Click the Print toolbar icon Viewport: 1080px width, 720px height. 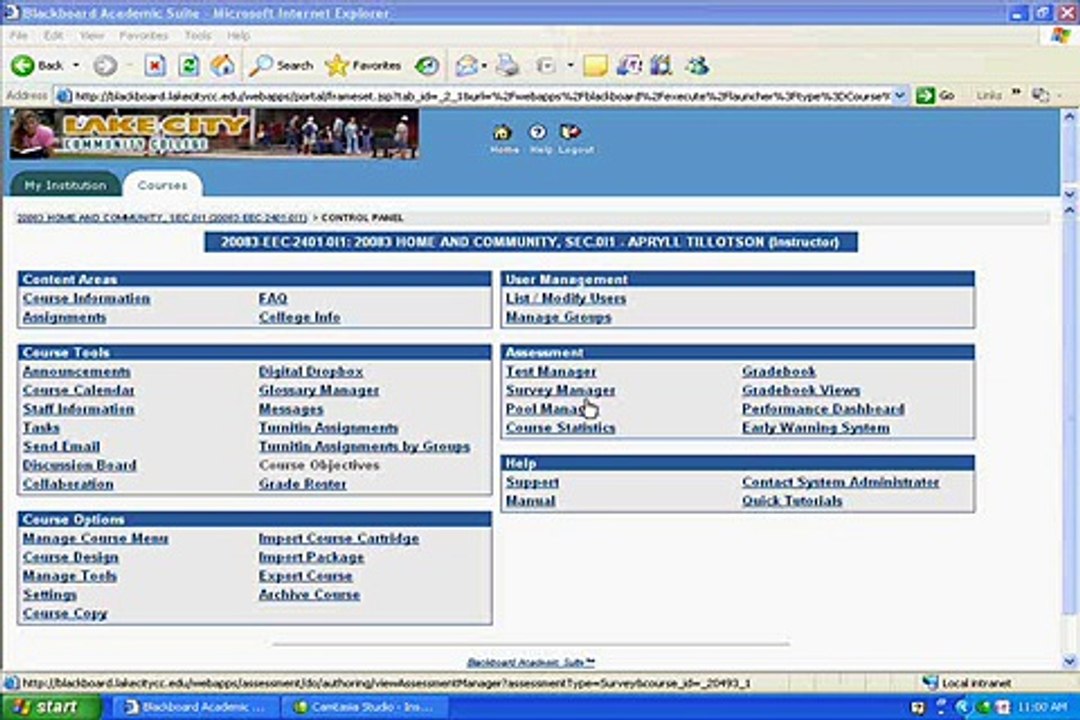point(508,65)
